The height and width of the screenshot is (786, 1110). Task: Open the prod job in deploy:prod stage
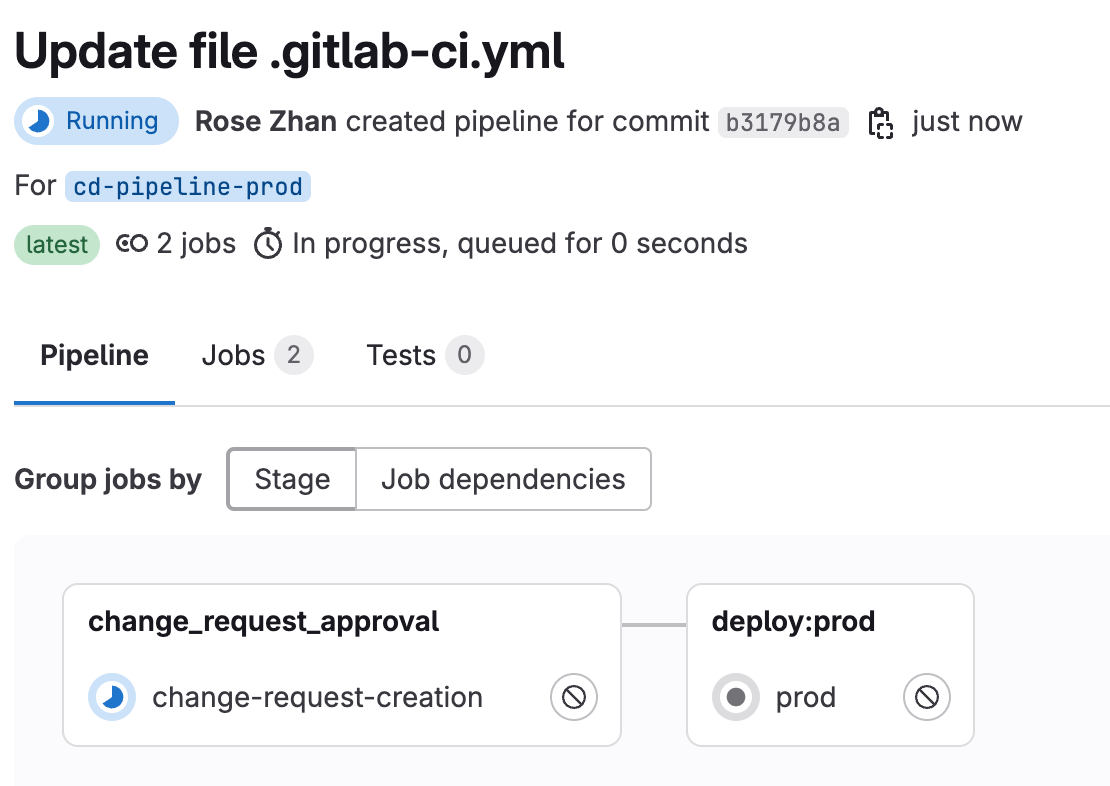coord(806,697)
